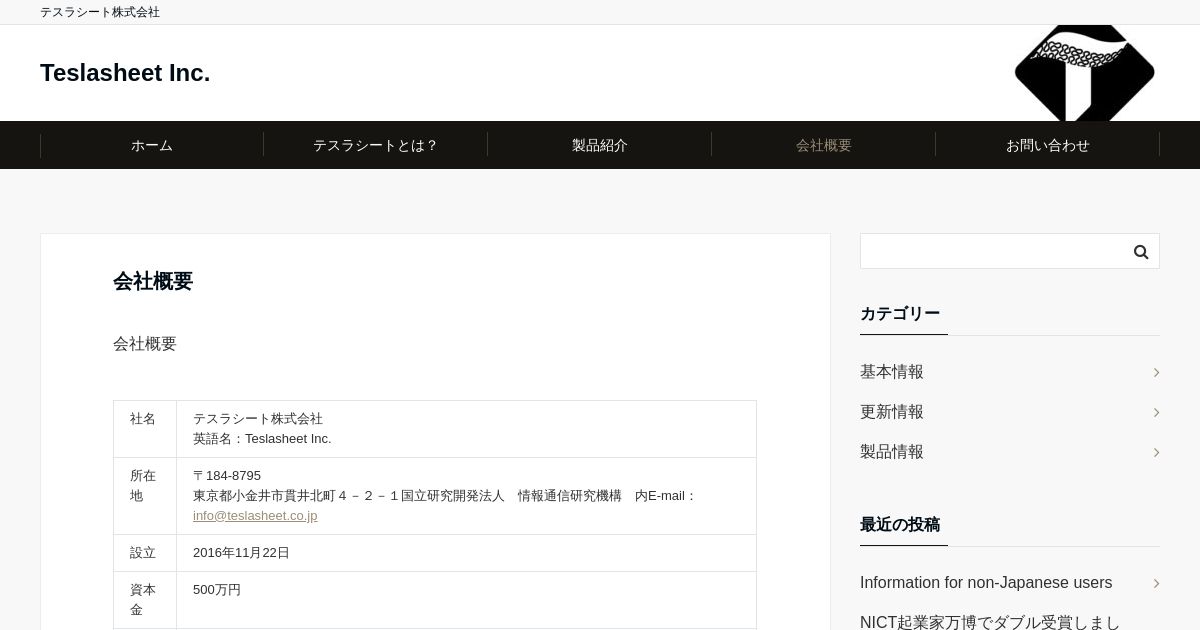Click テスラシート株式会社 in the top bar
The width and height of the screenshot is (1200, 630).
coord(100,12)
